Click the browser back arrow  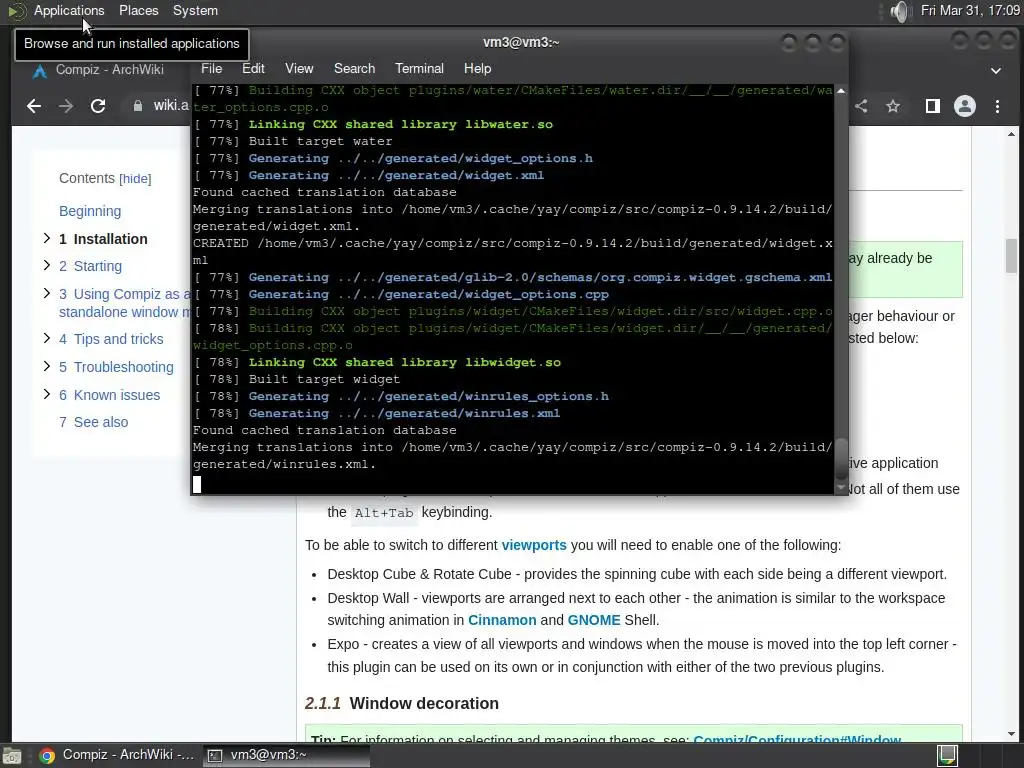point(34,106)
